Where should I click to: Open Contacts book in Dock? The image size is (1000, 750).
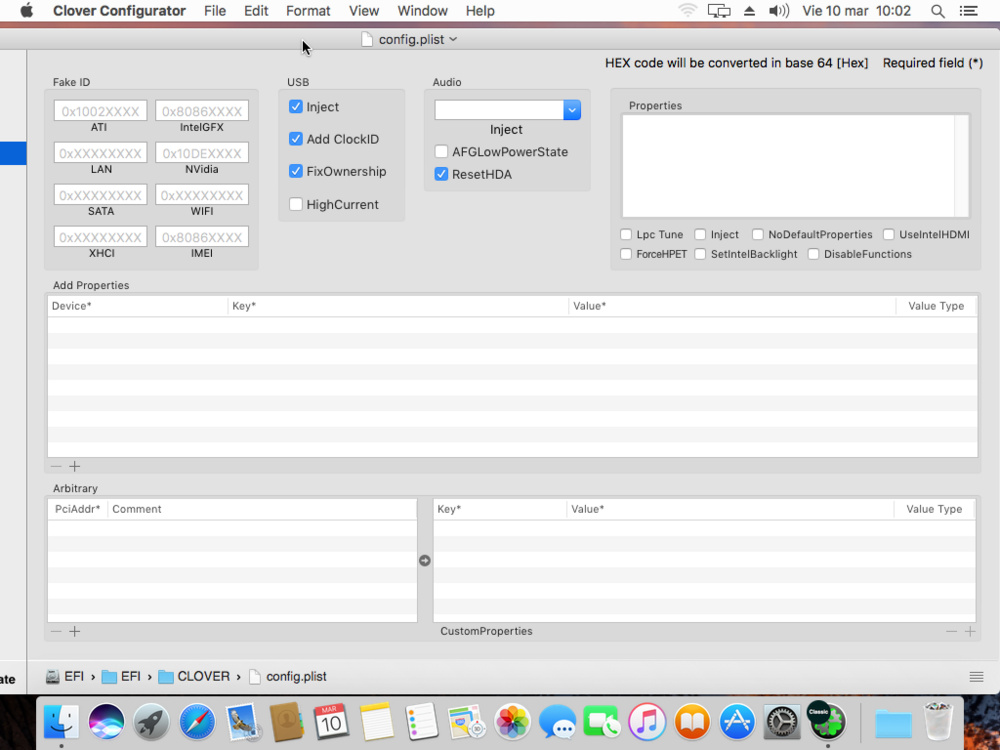coord(286,722)
